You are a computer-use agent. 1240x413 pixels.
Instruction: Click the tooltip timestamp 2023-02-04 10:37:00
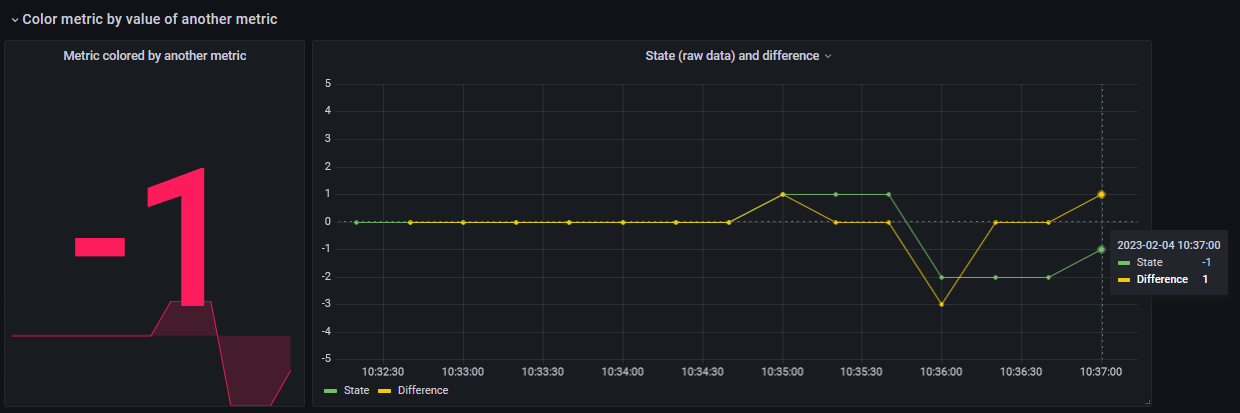1168,244
